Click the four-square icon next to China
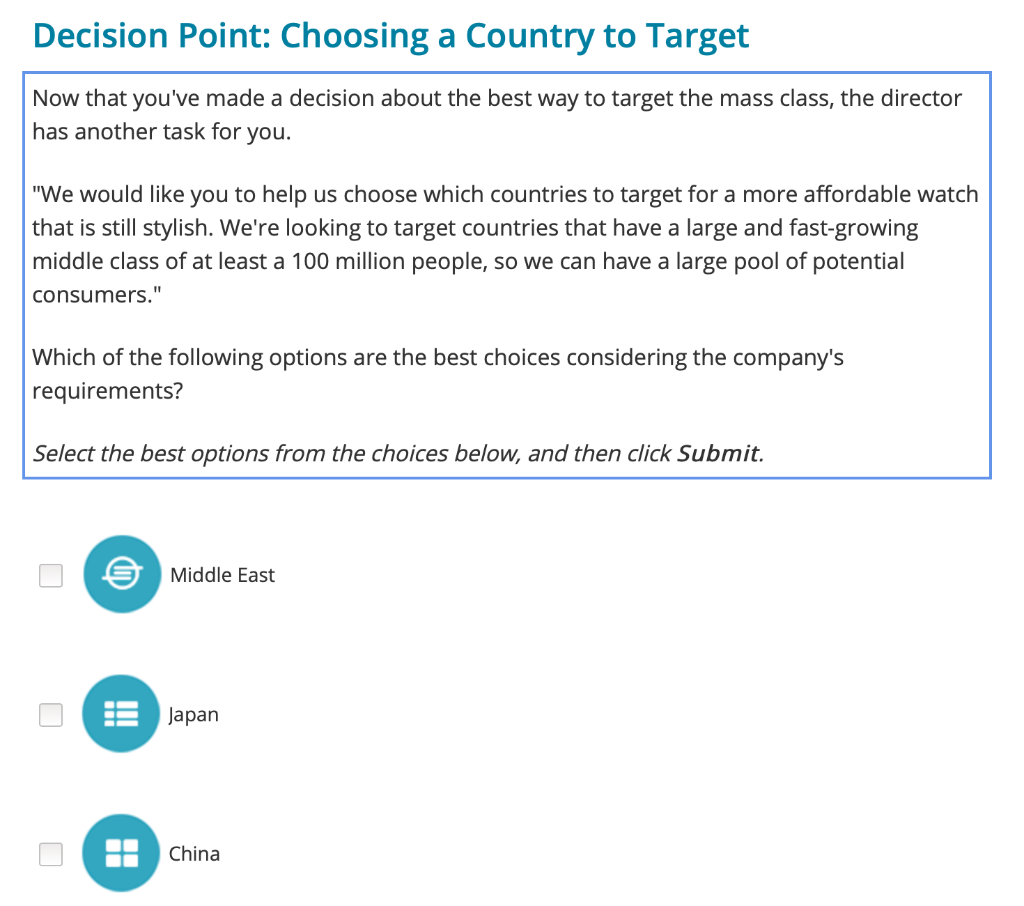 point(121,853)
